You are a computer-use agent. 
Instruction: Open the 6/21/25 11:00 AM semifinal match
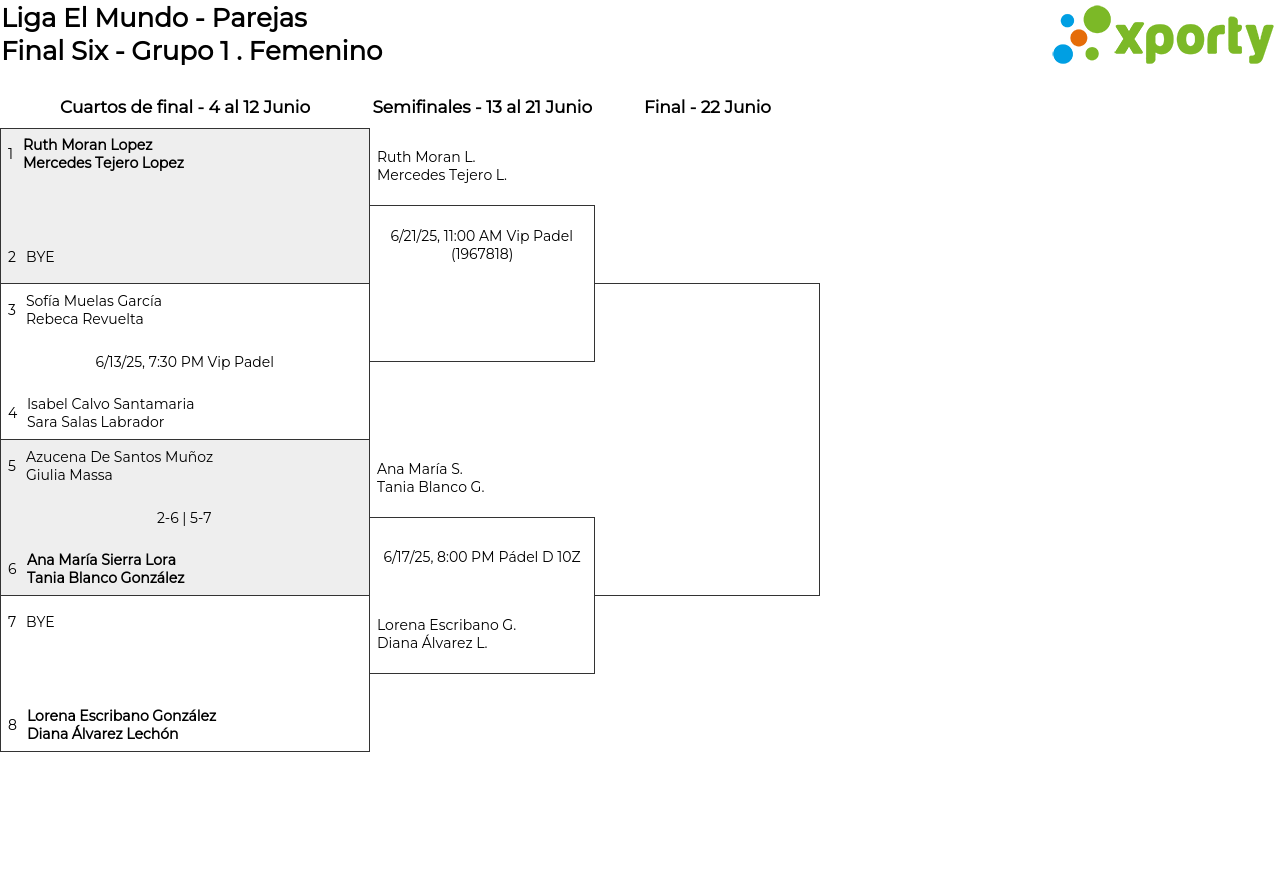tap(481, 245)
